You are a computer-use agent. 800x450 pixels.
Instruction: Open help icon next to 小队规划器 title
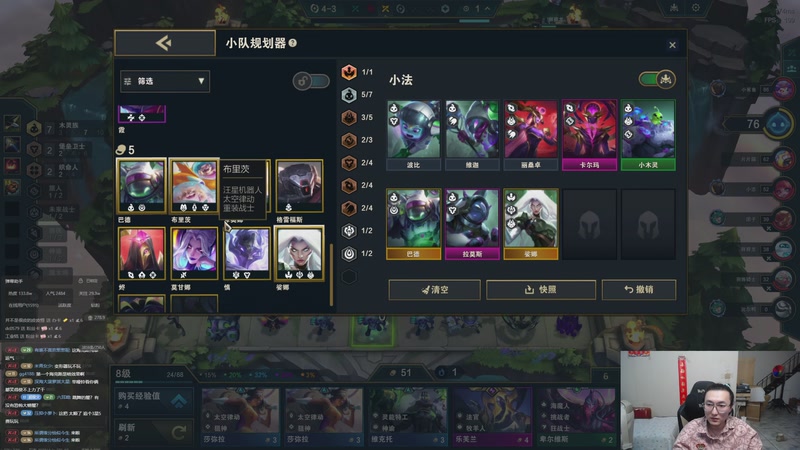coord(293,43)
